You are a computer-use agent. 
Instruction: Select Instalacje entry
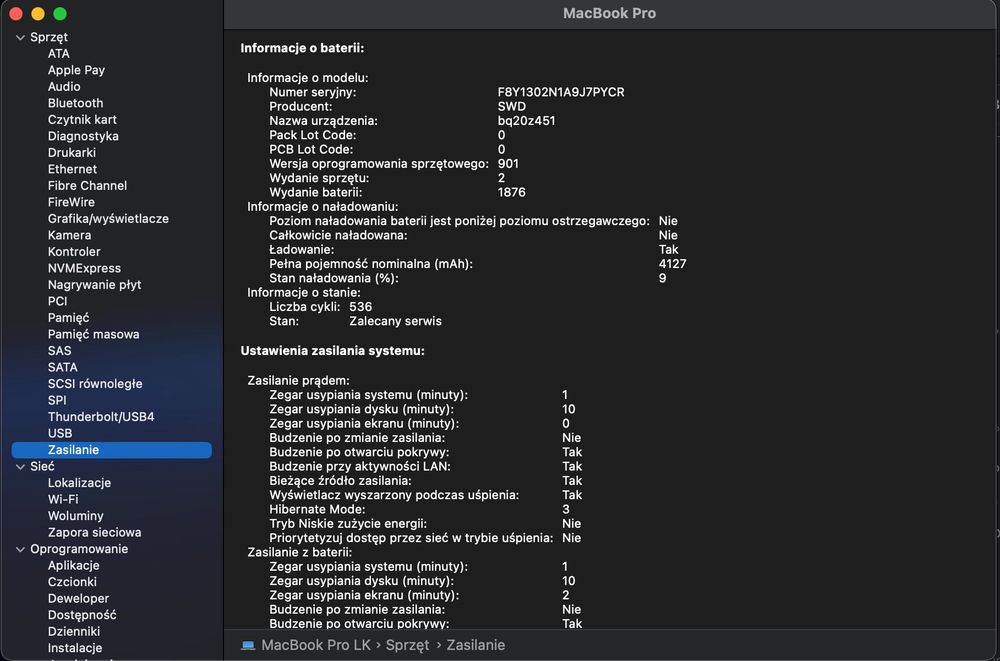(75, 648)
